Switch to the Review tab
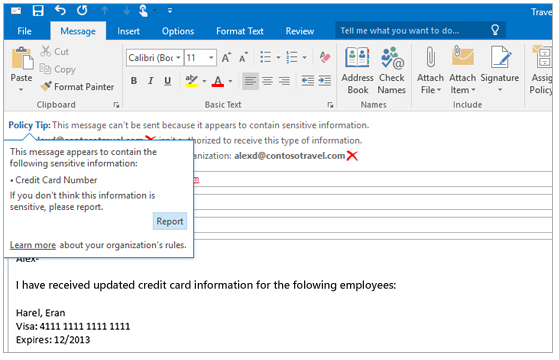Image resolution: width=559 pixels, height=360 pixels. [299, 31]
